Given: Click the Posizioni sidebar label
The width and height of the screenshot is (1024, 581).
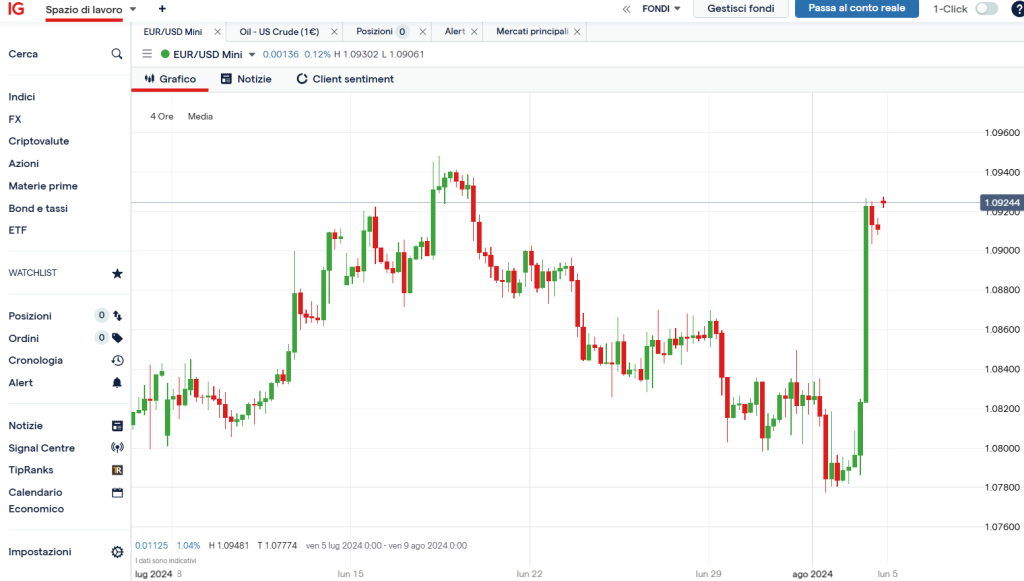Looking at the screenshot, I should [30, 316].
